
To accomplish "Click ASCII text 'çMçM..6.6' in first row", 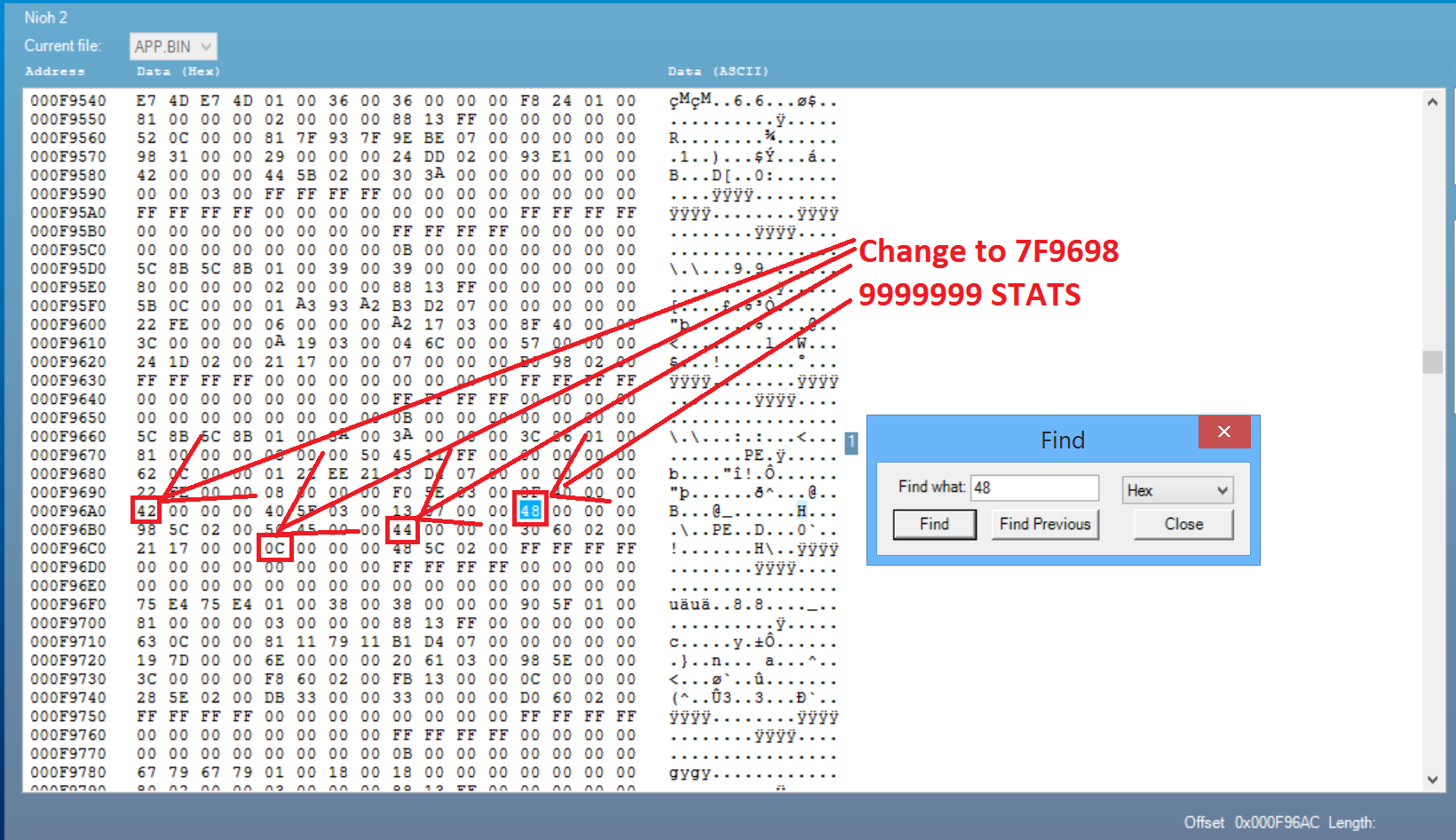I will tap(717, 100).
